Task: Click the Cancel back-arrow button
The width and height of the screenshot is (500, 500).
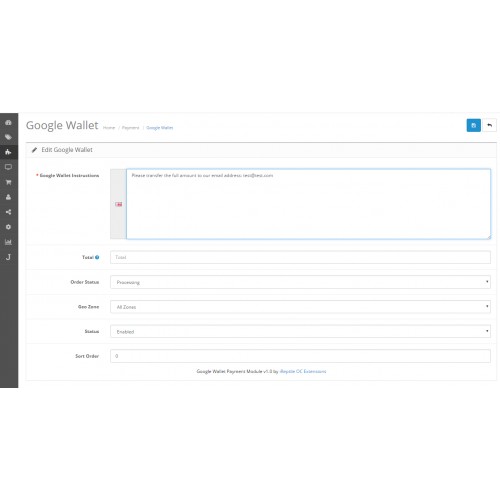Action: [489, 125]
